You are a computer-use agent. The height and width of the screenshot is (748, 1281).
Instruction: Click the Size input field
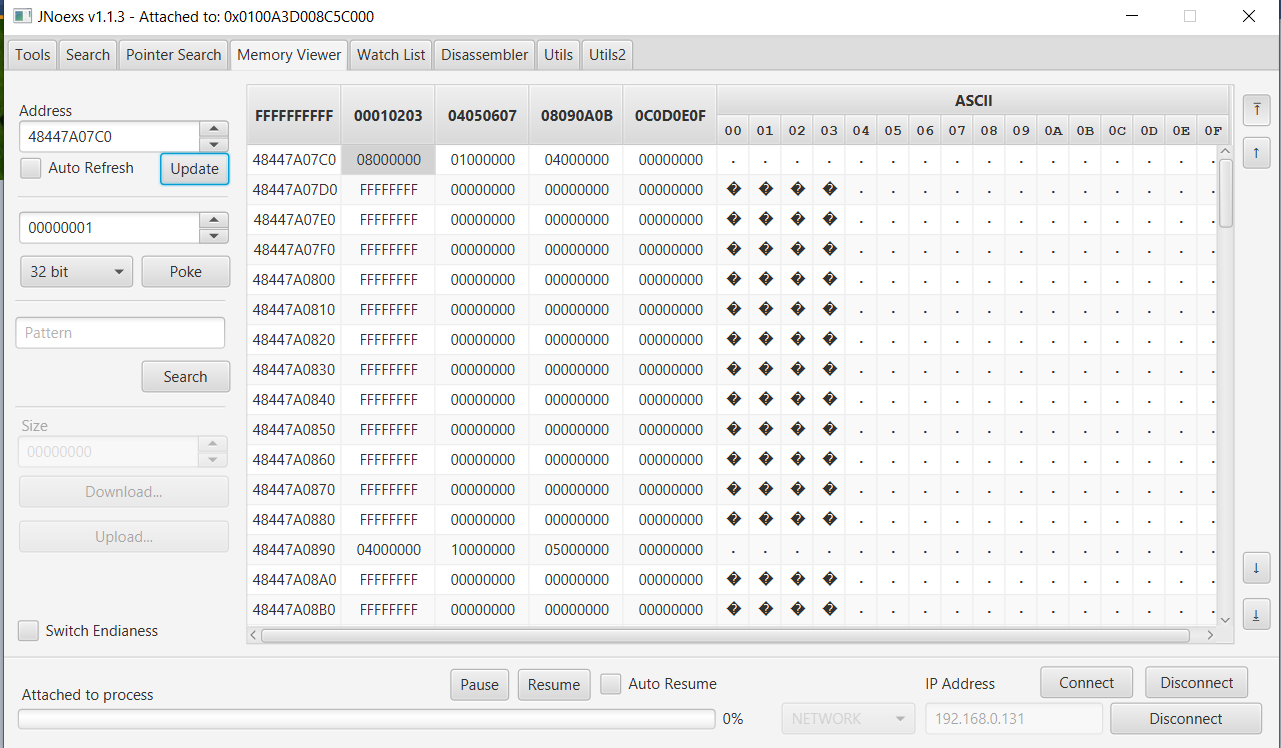110,452
